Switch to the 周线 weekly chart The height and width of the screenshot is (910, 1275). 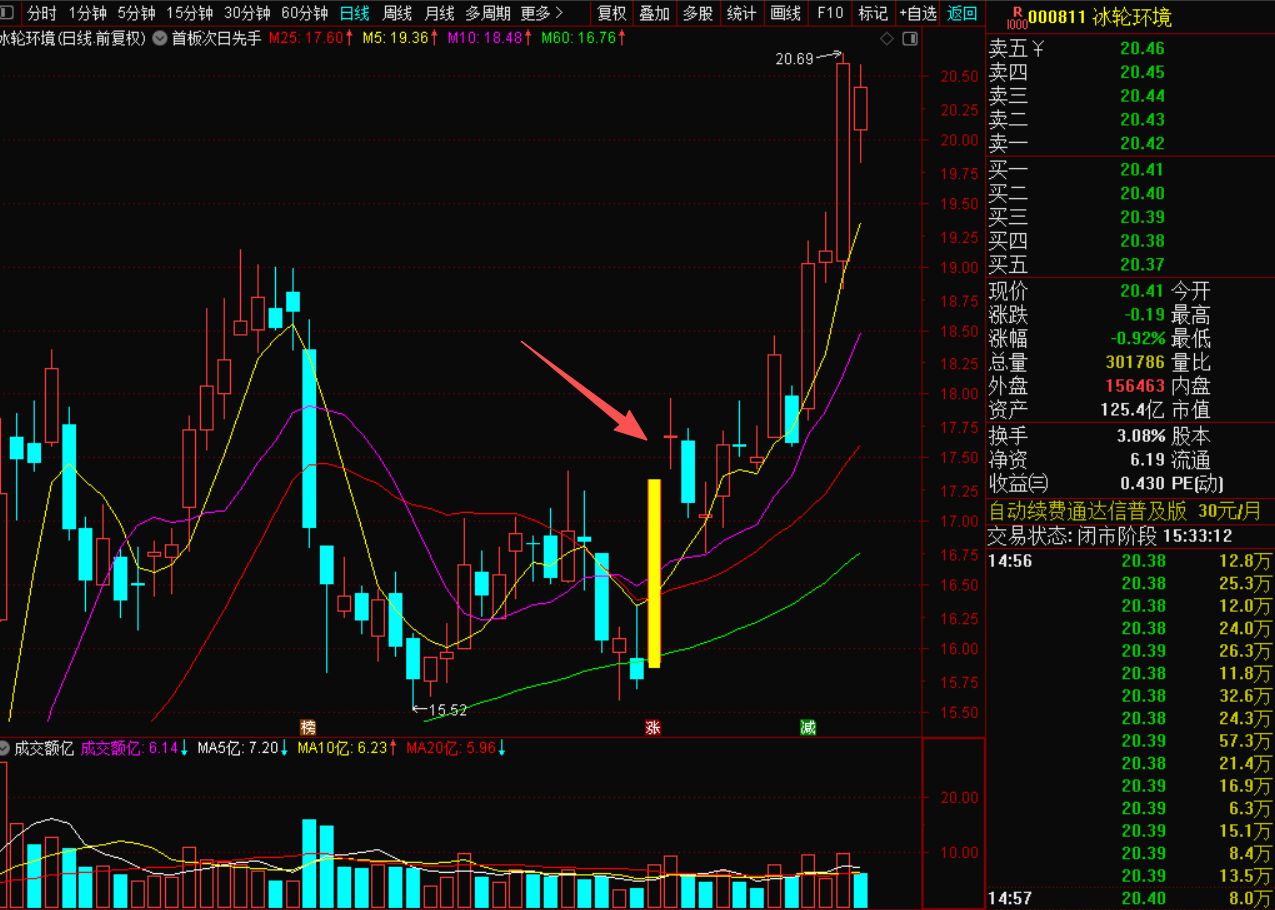398,13
